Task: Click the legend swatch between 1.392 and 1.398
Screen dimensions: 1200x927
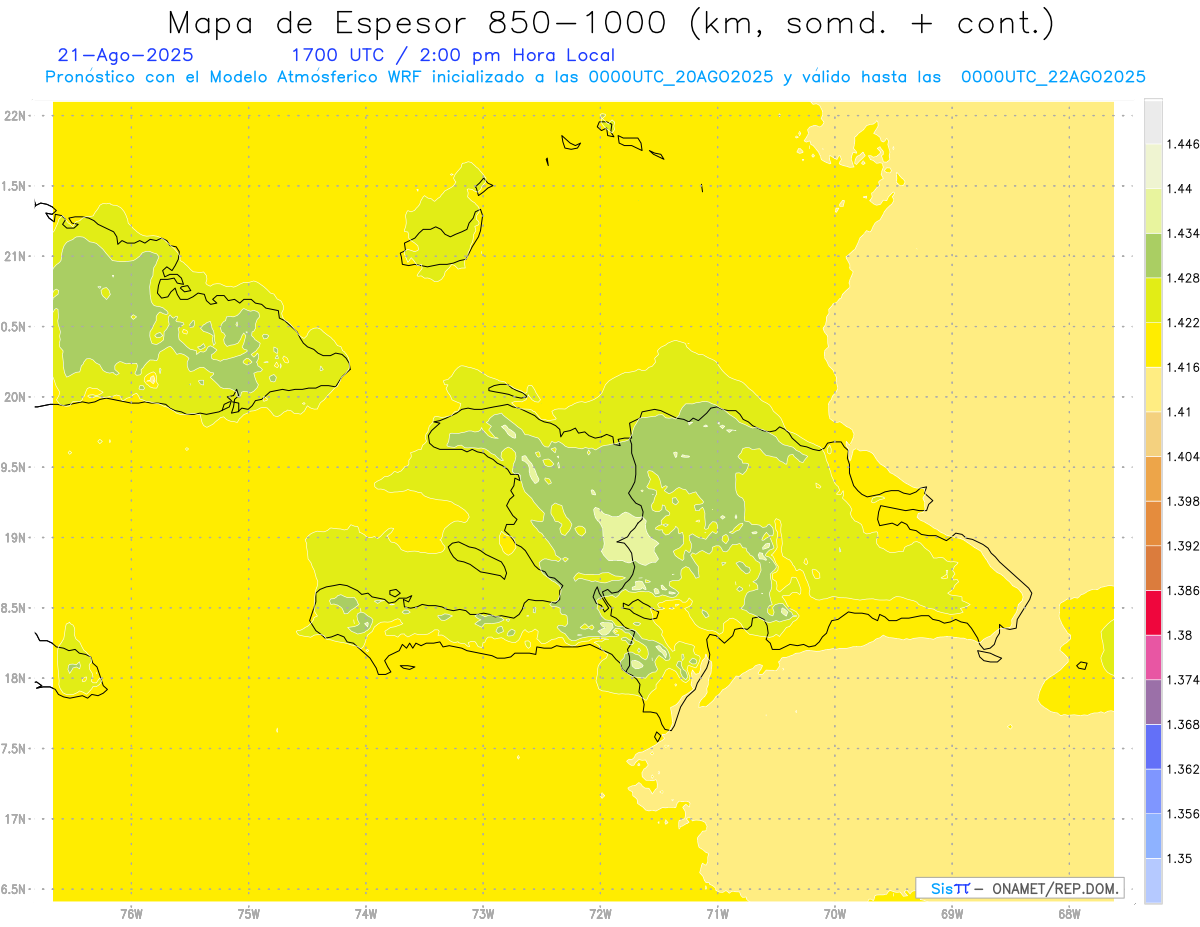Action: [1153, 523]
